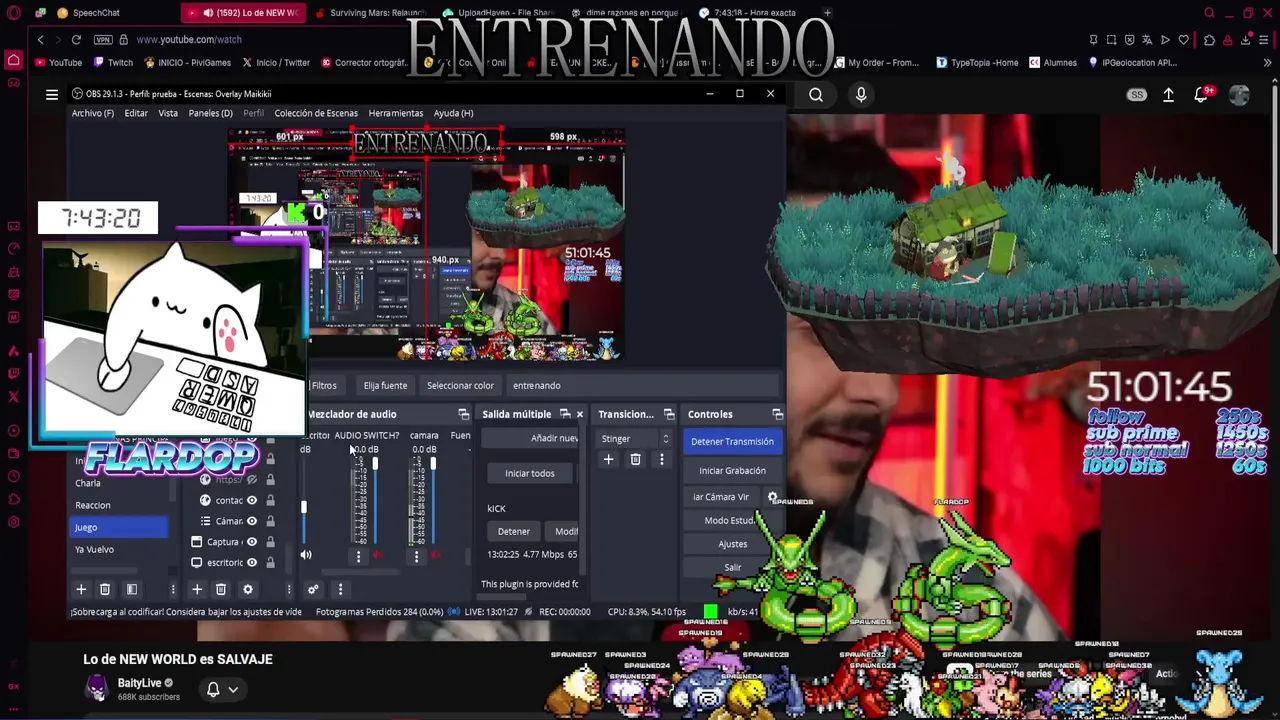Click Iniciar Grabación button
The image size is (1280, 720).
(x=732, y=470)
